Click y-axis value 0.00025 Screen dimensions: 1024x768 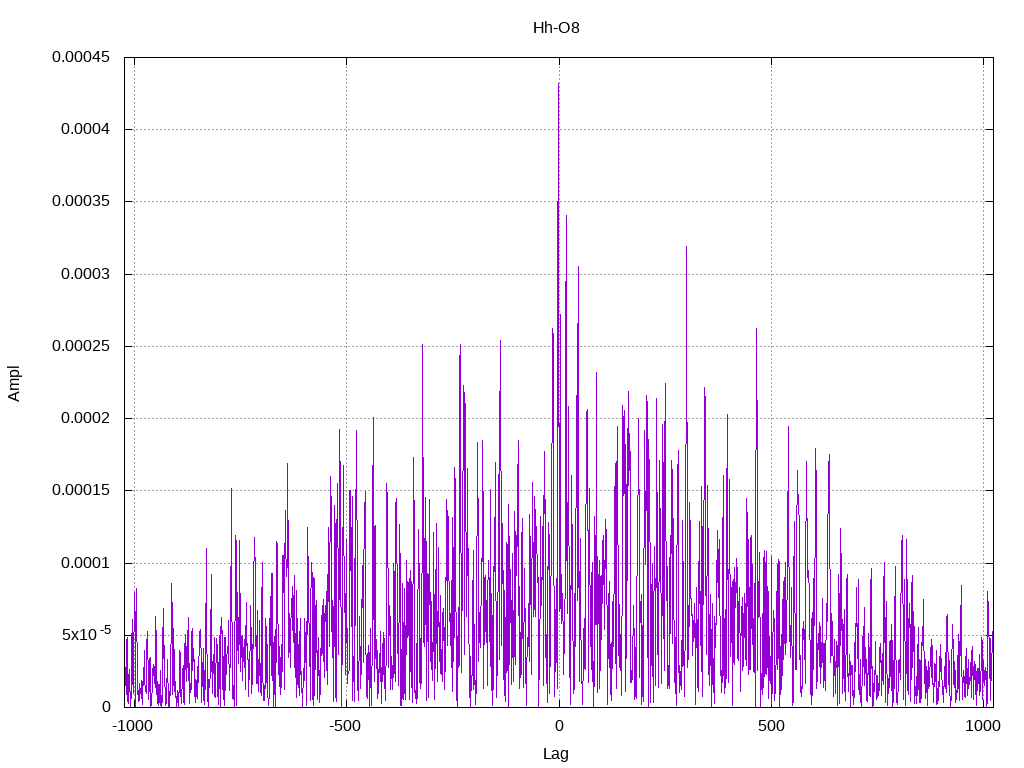(81, 346)
